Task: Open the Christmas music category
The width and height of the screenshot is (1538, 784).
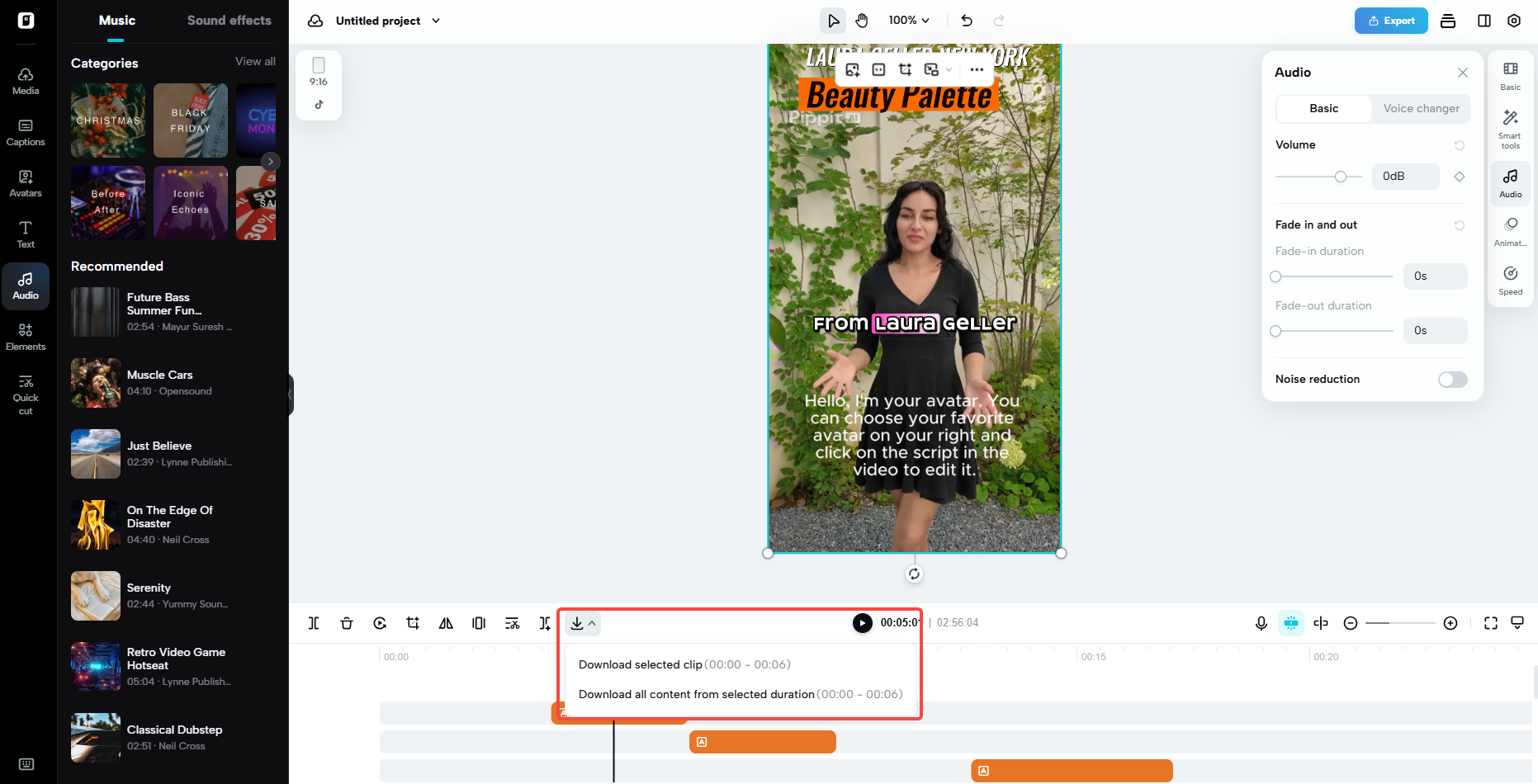Action: point(108,120)
